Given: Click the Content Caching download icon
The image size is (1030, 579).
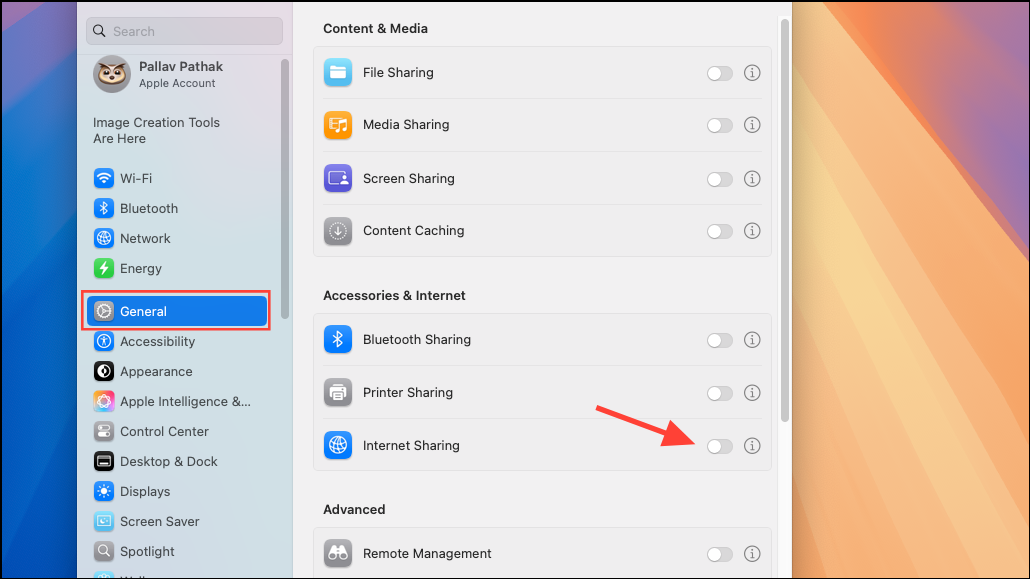Looking at the screenshot, I should point(338,231).
